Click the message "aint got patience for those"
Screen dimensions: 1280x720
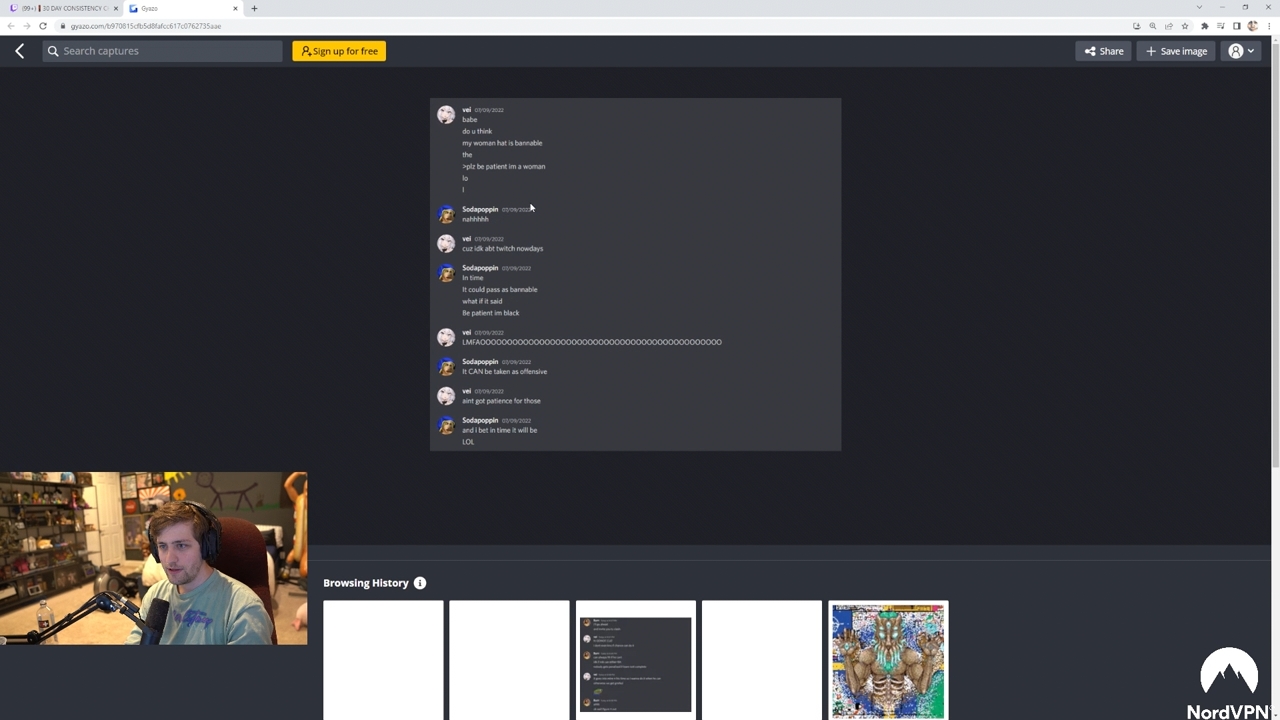501,401
